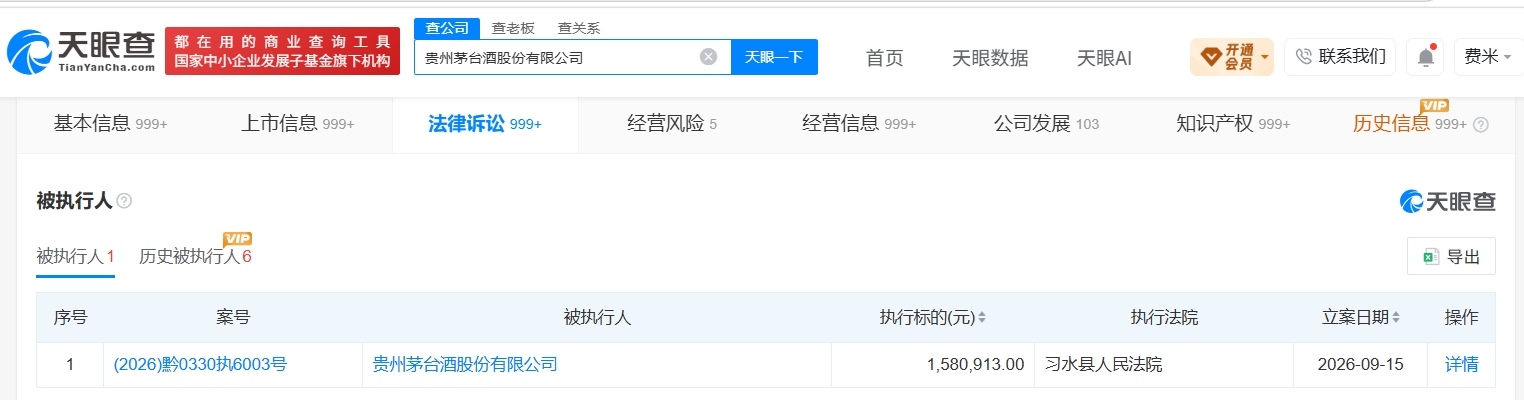Select the 查老板 search tab
Image resolution: width=1524 pixels, height=400 pixels.
513,29
